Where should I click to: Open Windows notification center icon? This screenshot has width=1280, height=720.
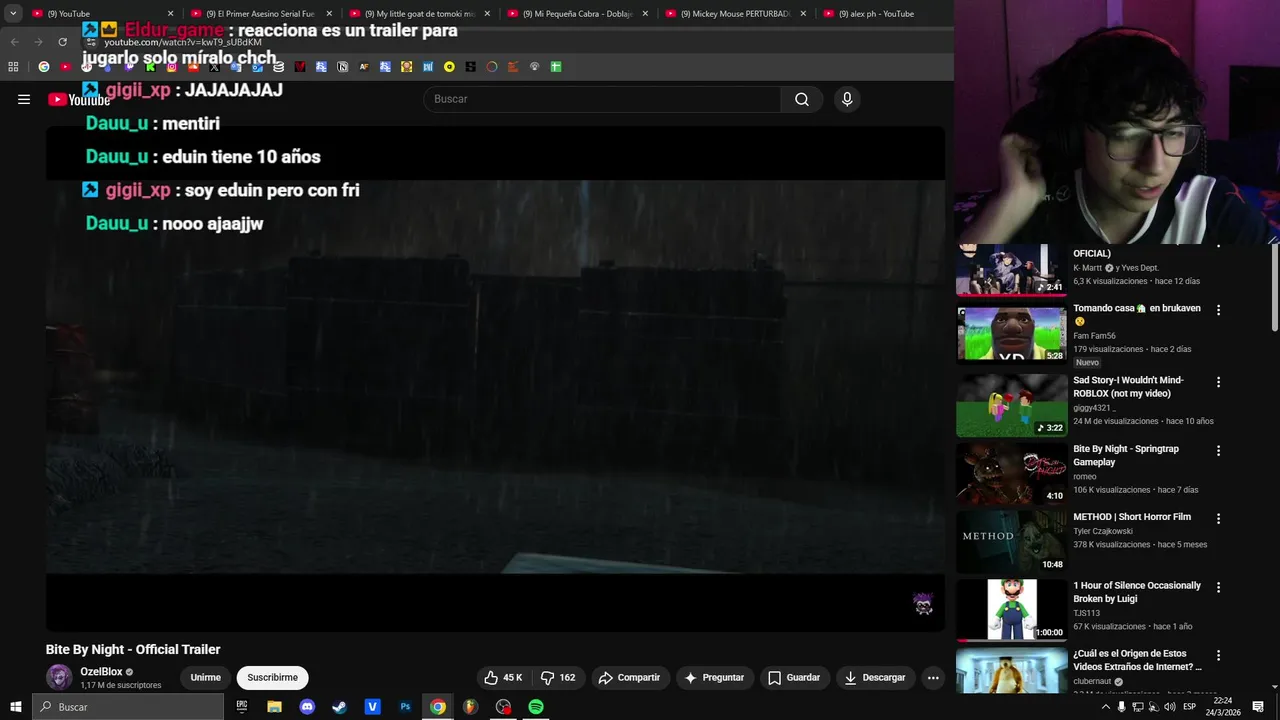click(x=1258, y=707)
